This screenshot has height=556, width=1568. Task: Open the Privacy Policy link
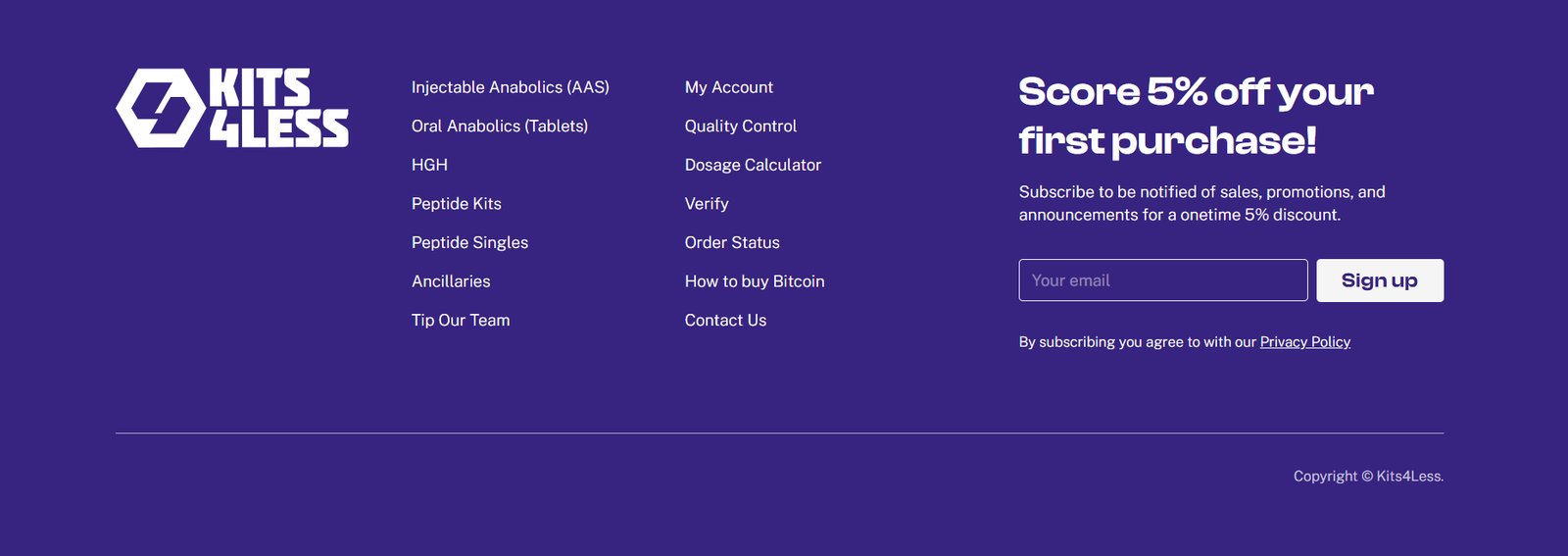(x=1304, y=342)
